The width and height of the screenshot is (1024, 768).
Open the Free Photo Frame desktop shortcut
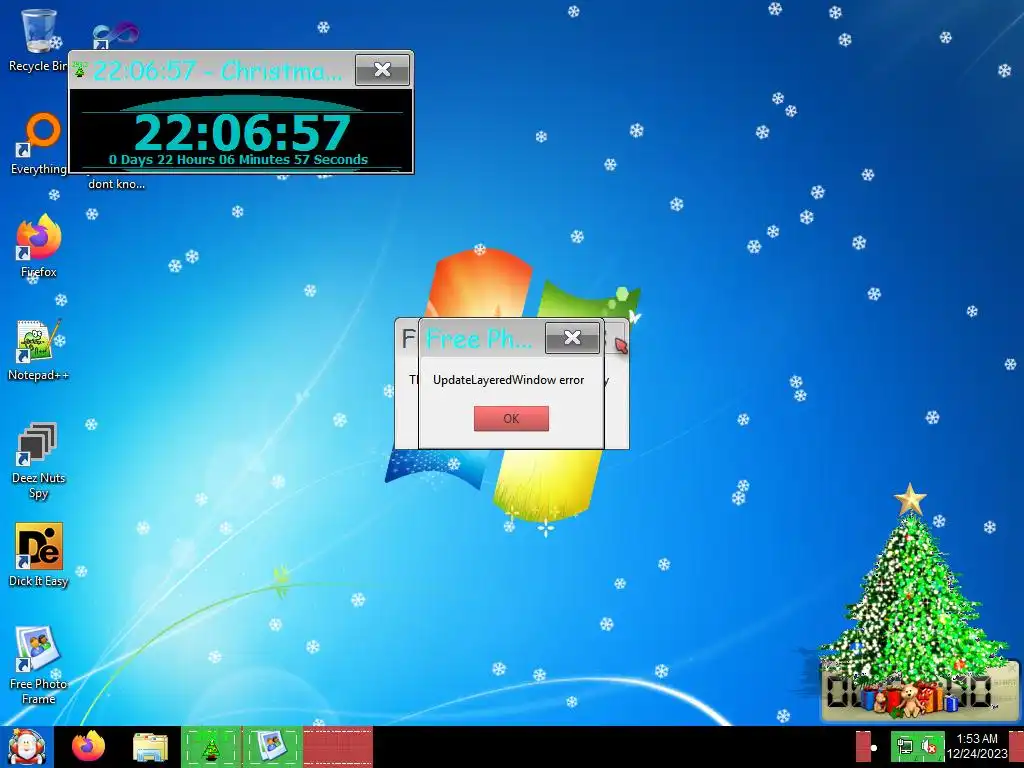tap(39, 665)
